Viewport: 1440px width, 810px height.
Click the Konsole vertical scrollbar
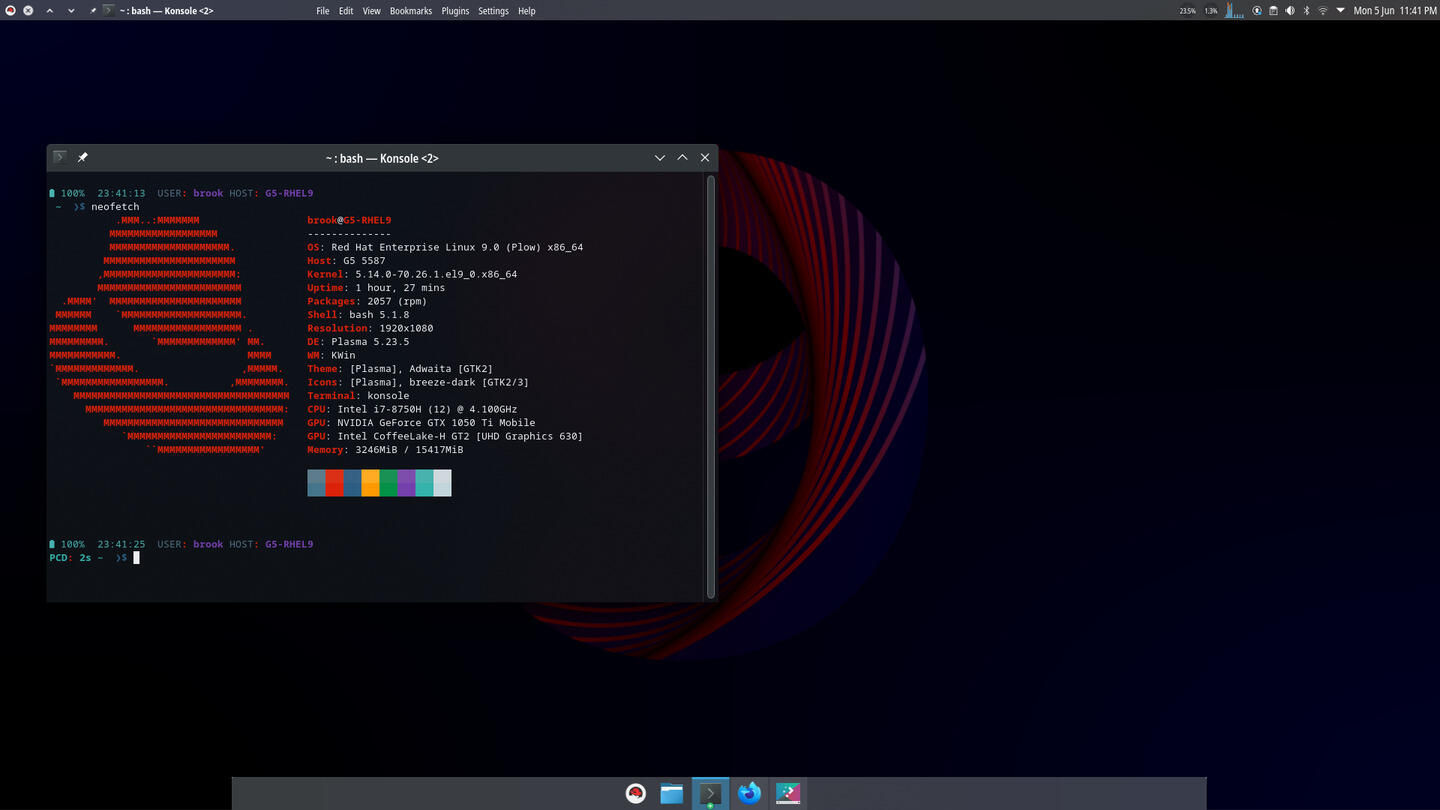coord(712,386)
